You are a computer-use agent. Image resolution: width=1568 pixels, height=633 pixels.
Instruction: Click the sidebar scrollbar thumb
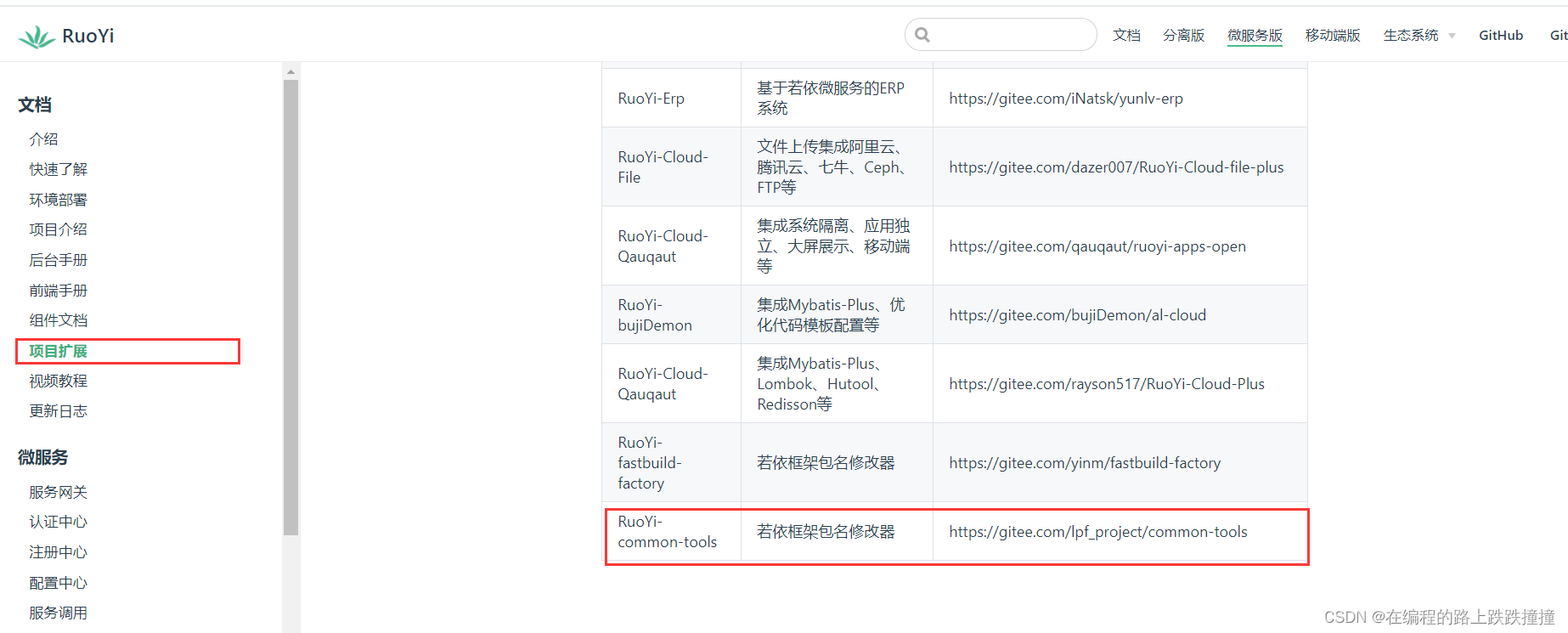(x=290, y=308)
